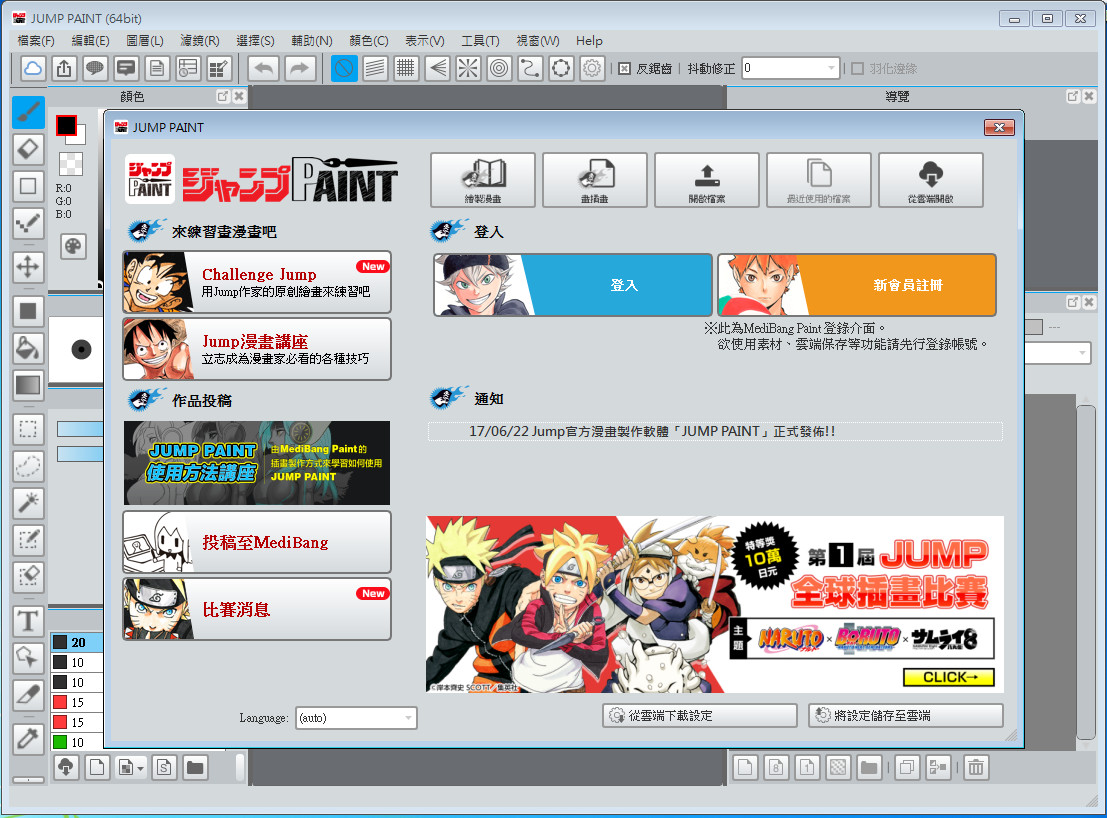Open the layer blend dropdown behind dialog

1058,351
